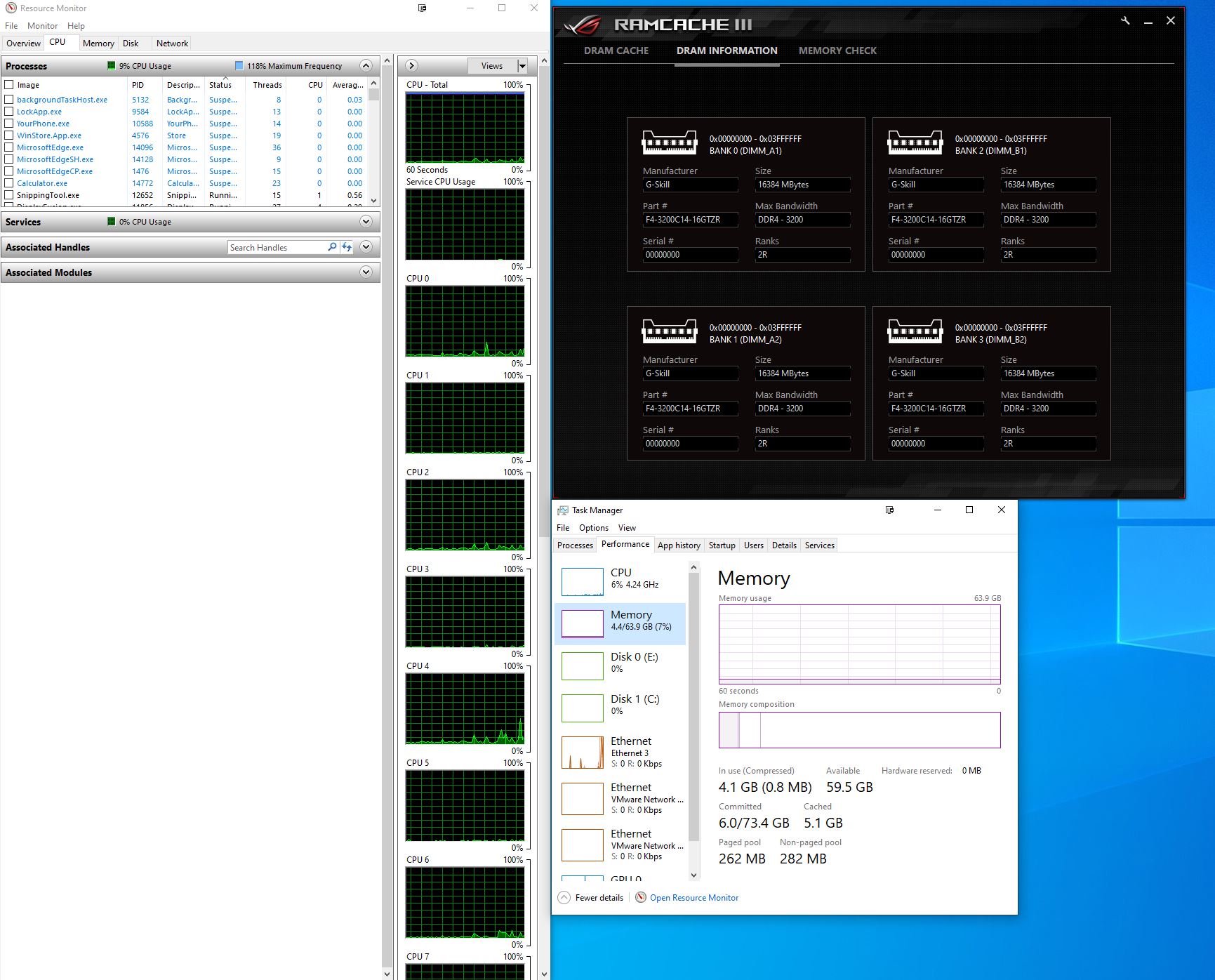Click snip icon in Resource Monitor title bar
This screenshot has width=1215, height=980.
pyautogui.click(x=422, y=8)
